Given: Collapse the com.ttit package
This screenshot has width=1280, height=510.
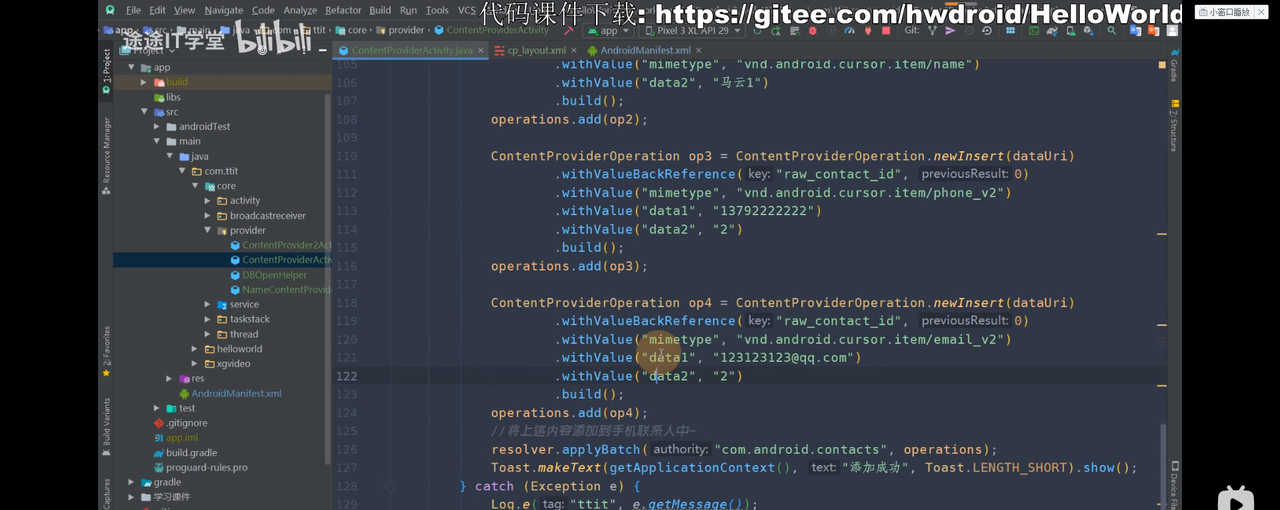Looking at the screenshot, I should [182, 171].
